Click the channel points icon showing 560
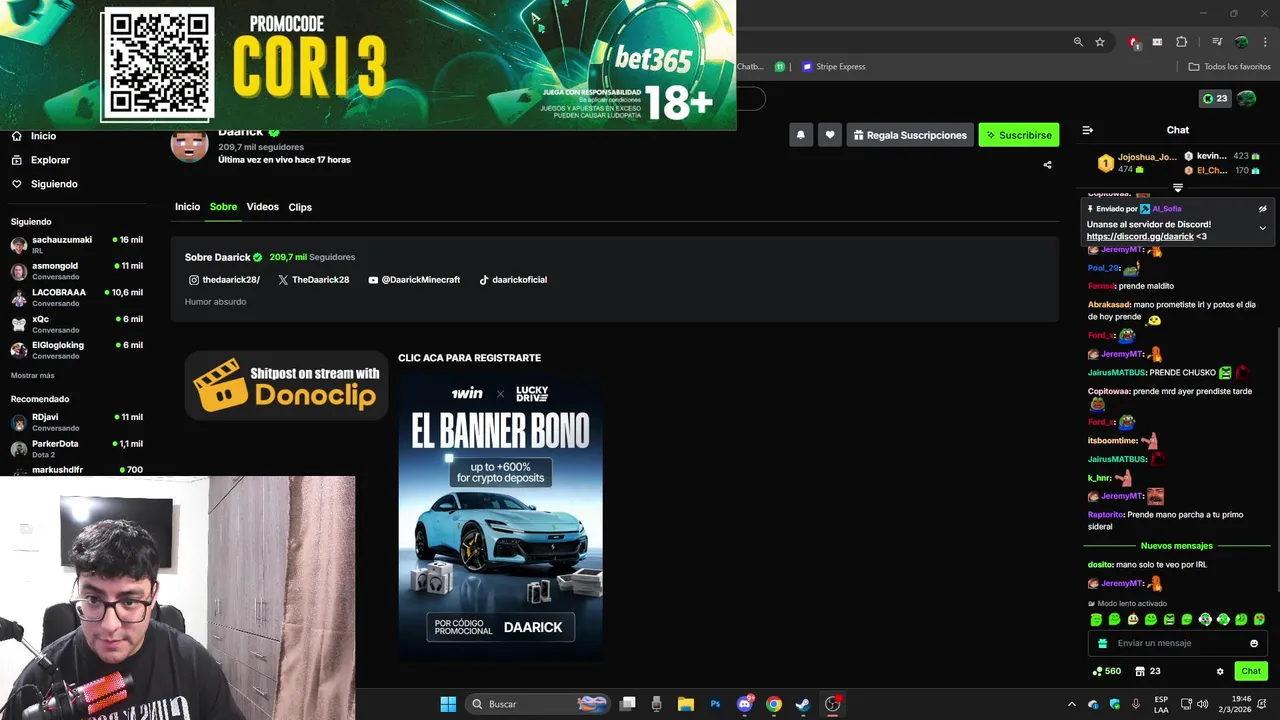 click(1106, 671)
